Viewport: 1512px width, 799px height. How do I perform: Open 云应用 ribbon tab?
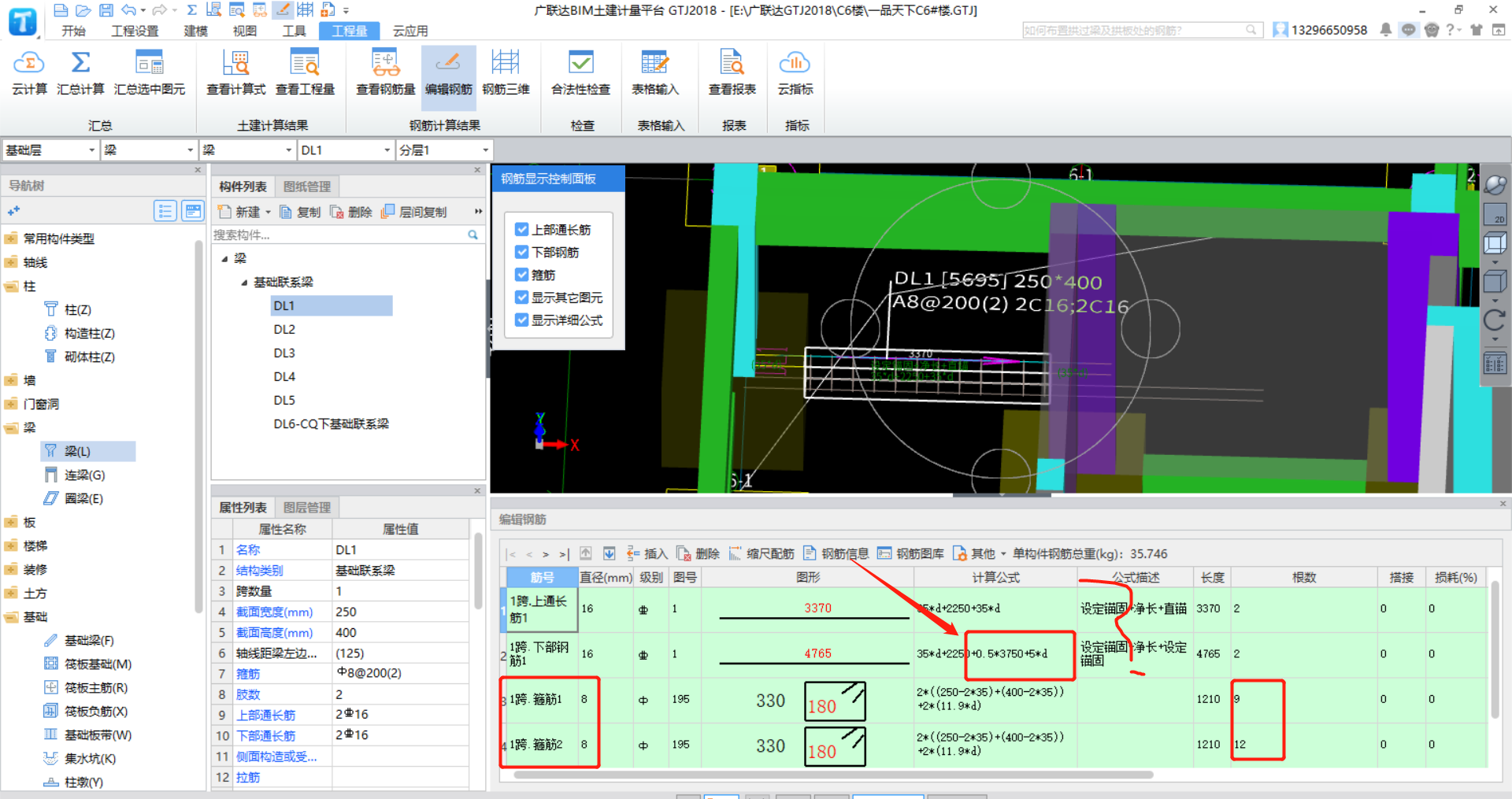pyautogui.click(x=410, y=31)
